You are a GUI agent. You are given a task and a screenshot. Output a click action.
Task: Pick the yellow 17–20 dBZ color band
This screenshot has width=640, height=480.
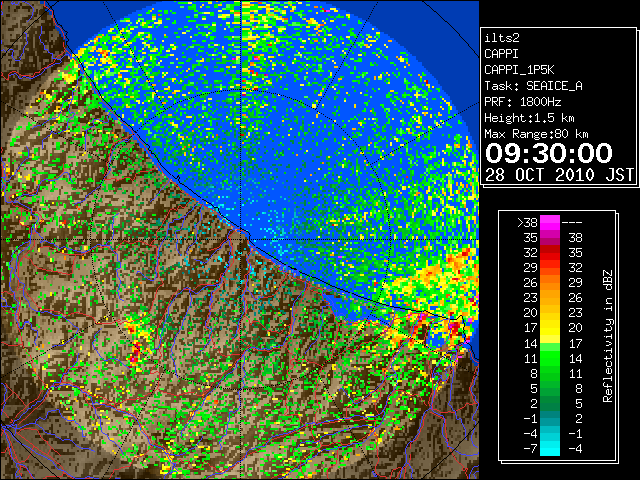pos(550,328)
